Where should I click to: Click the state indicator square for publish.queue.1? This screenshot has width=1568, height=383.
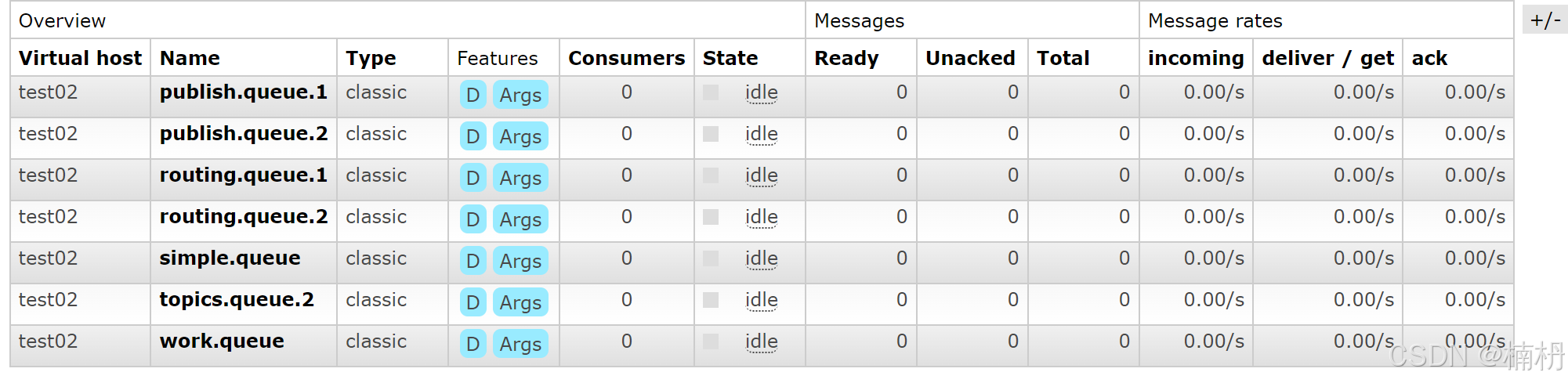(x=711, y=92)
